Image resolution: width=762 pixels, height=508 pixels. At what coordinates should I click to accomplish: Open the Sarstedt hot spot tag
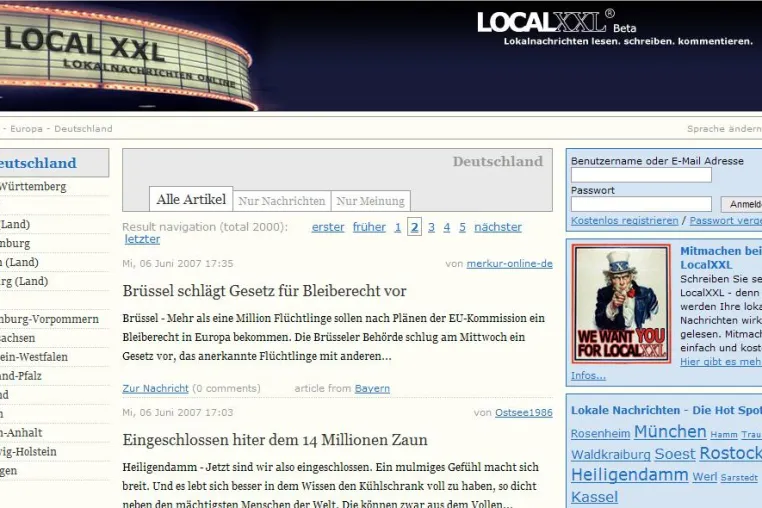[x=739, y=477]
